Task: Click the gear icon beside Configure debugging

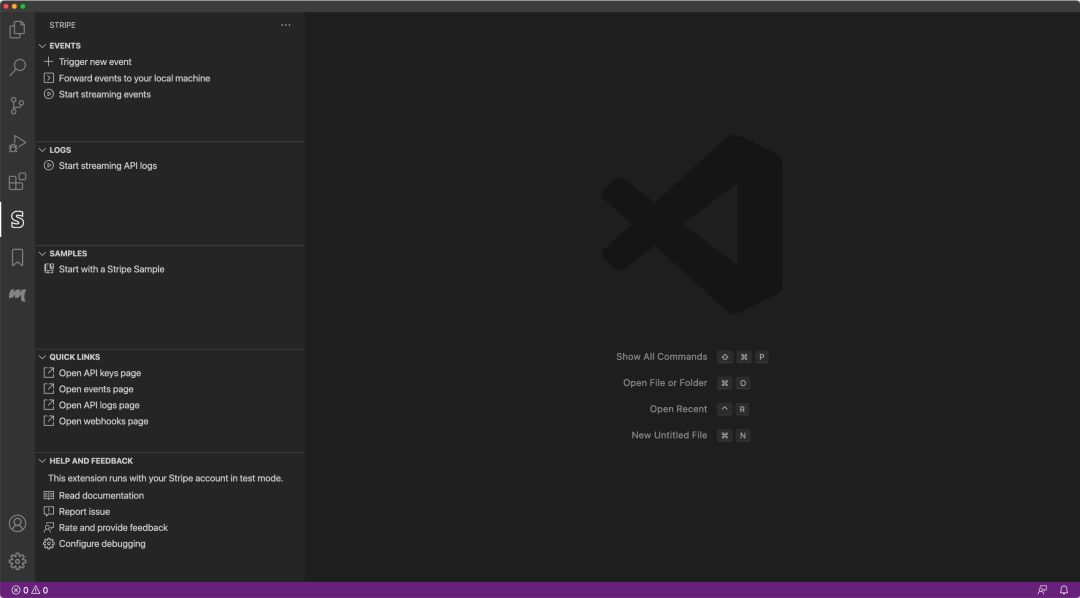Action: (48, 544)
